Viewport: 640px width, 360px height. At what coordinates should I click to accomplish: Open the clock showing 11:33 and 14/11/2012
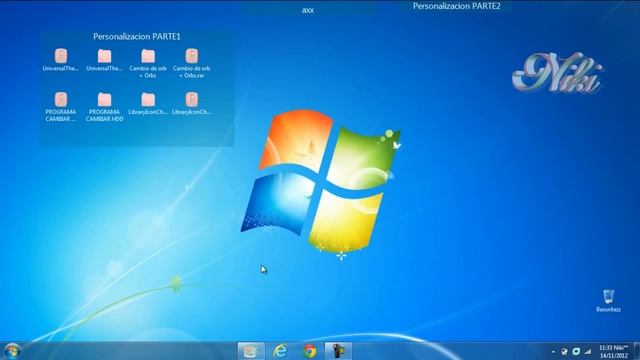[613, 351]
